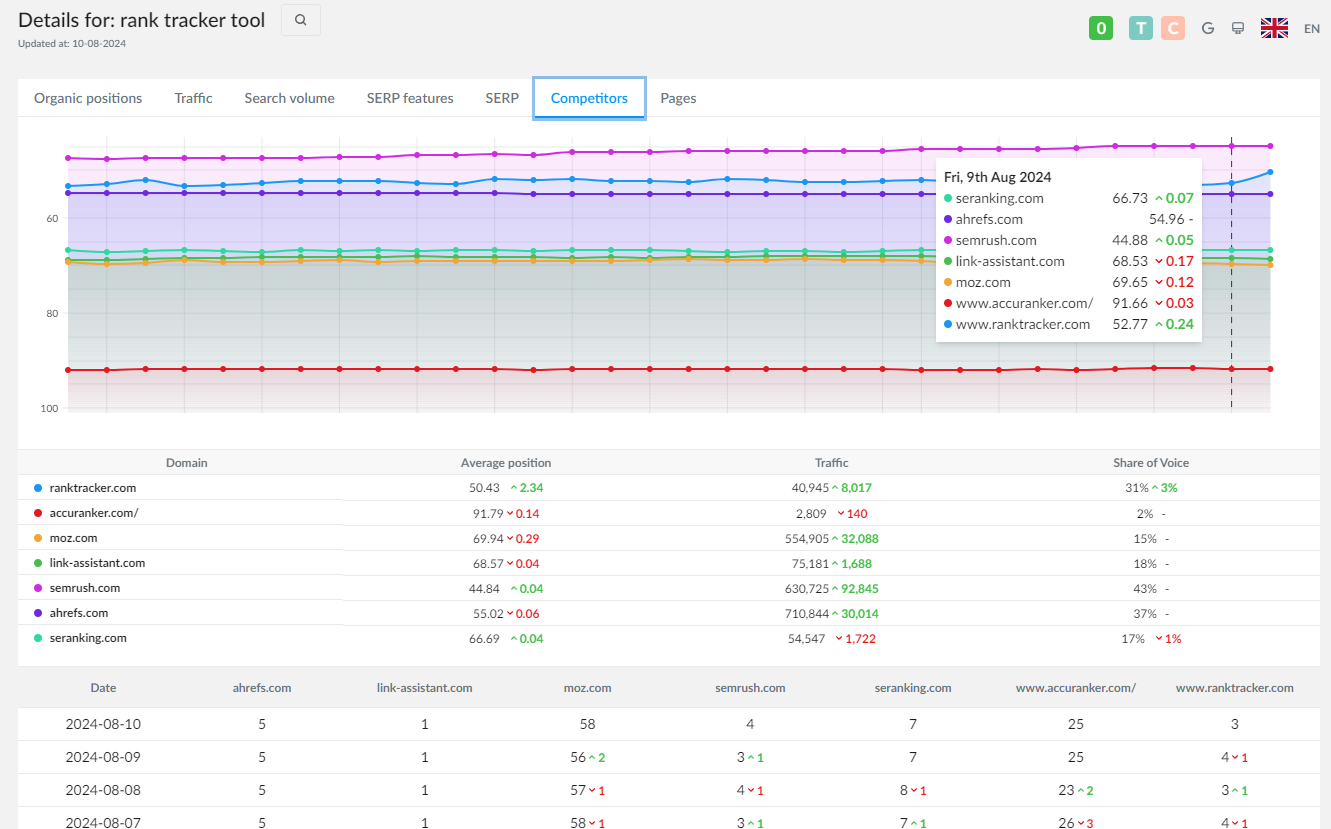
Task: Click accuranker.com/ in the Domain column
Action: (x=94, y=513)
